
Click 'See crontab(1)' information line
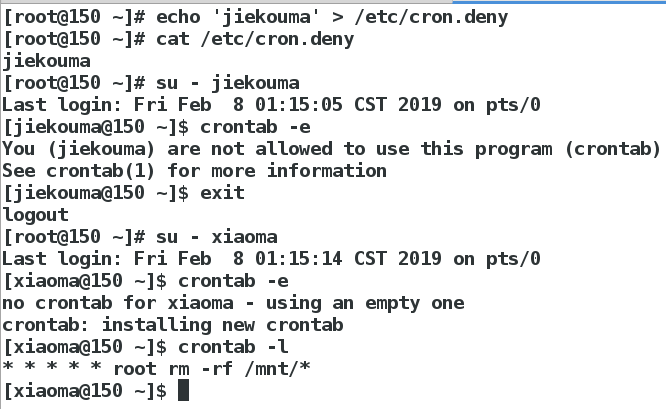click(x=79, y=171)
